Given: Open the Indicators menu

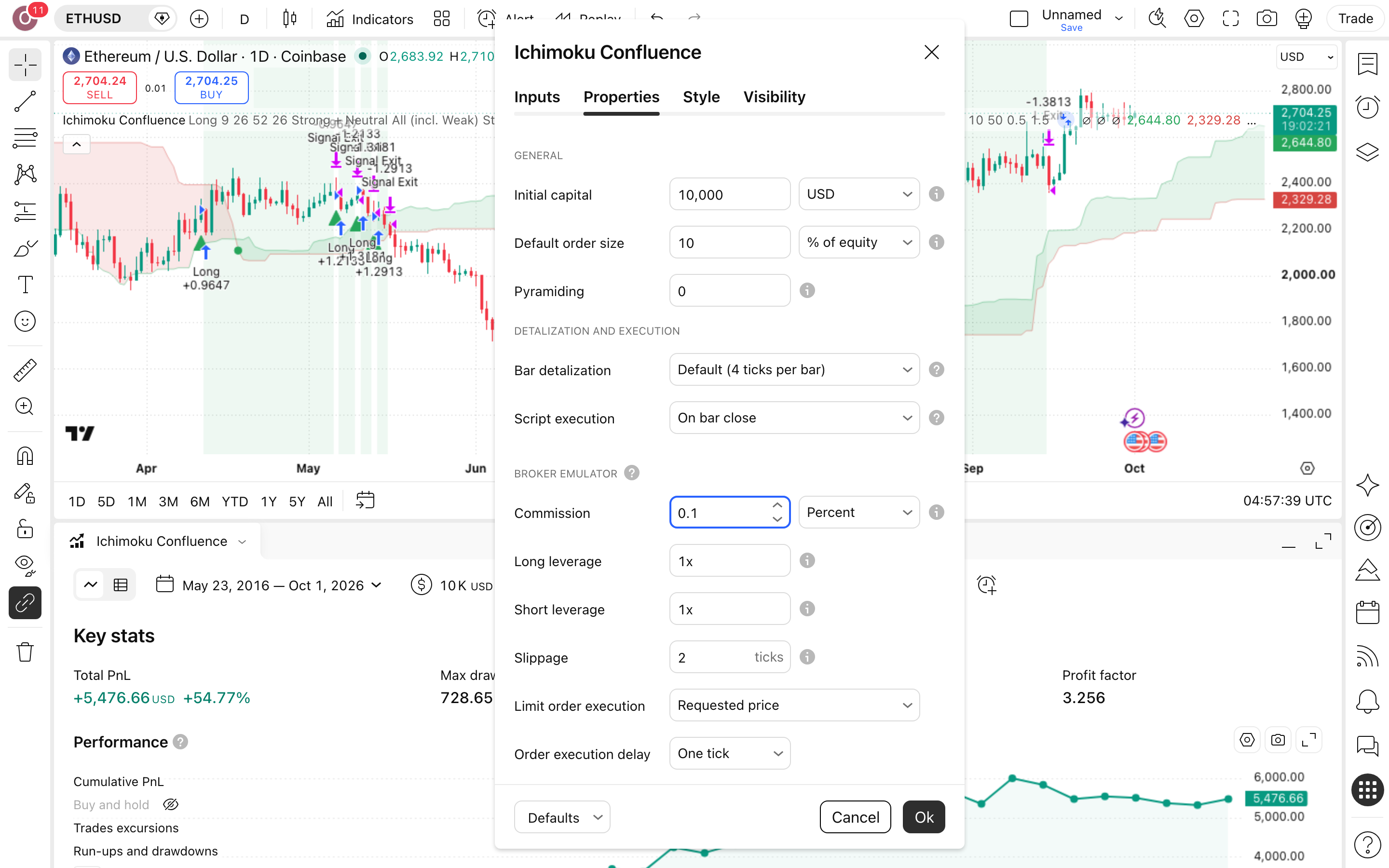Looking at the screenshot, I should click(369, 19).
